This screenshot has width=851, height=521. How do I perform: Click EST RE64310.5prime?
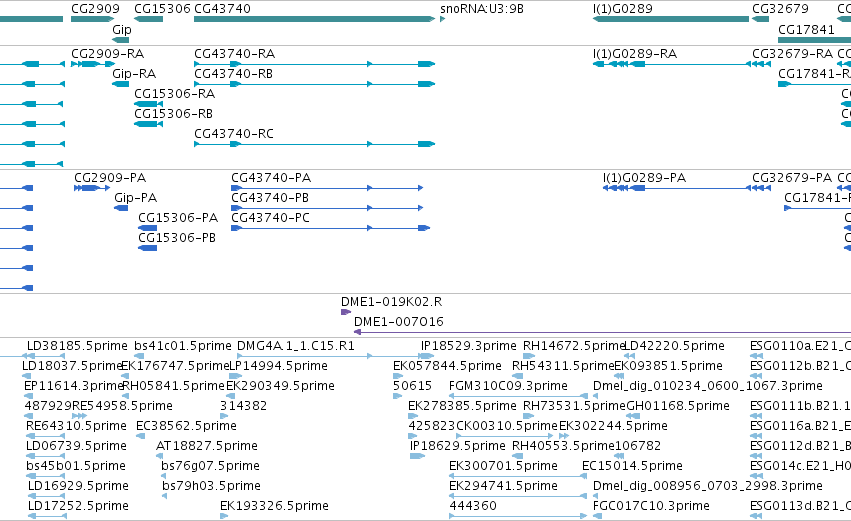pyautogui.click(x=77, y=426)
